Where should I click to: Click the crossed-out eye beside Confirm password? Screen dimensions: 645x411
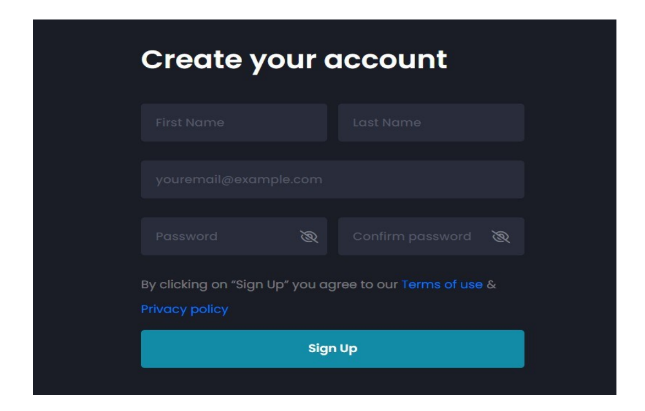point(501,237)
